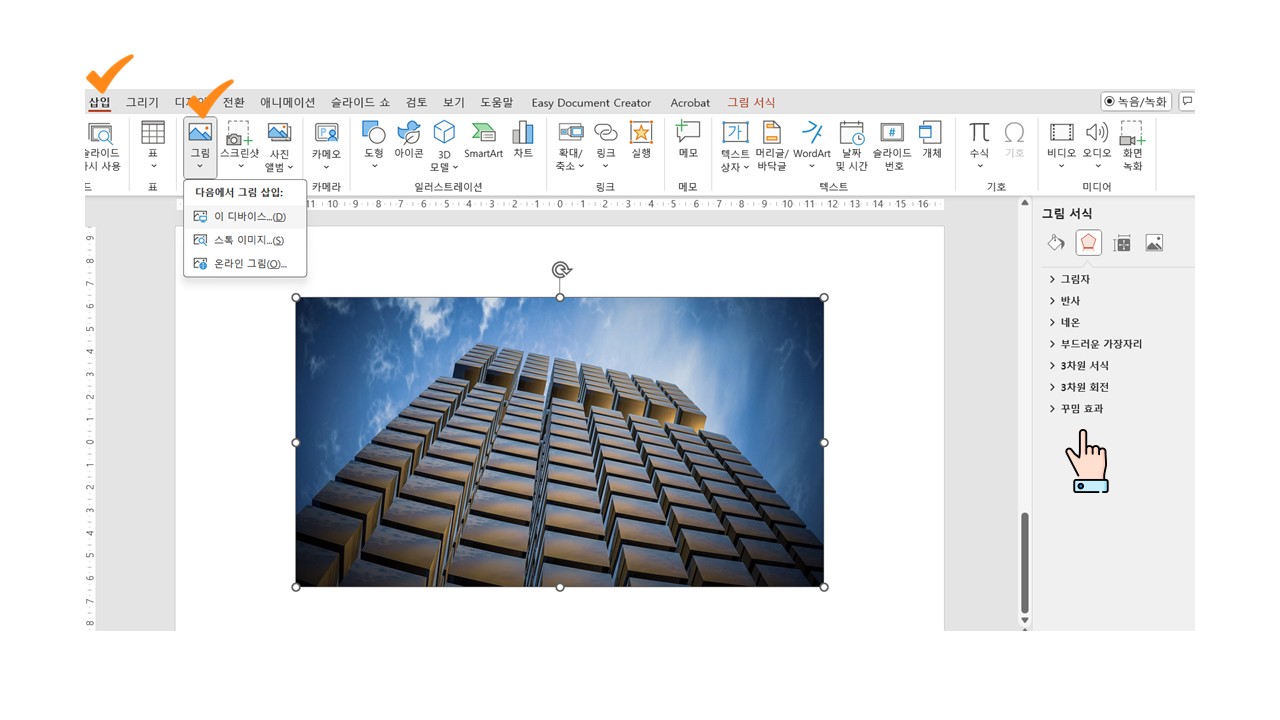1280x720 pixels.
Task: Choose 이 디바이스...(D) from picture menu
Action: point(245,216)
